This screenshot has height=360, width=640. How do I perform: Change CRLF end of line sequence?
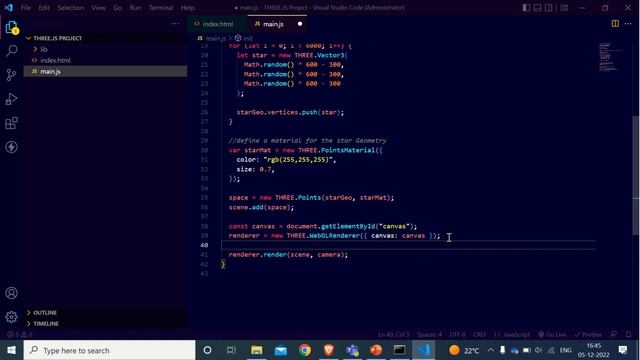(480, 335)
